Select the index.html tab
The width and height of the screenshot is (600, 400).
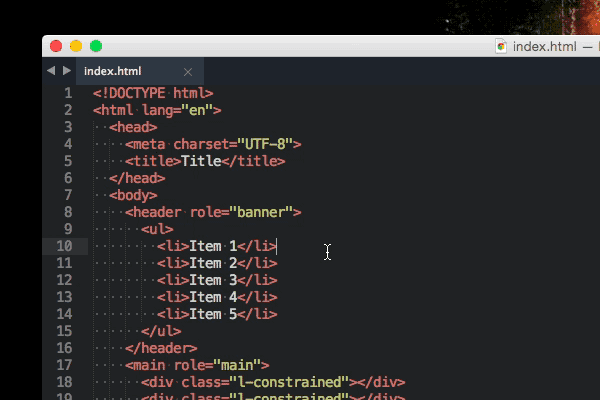(113, 71)
